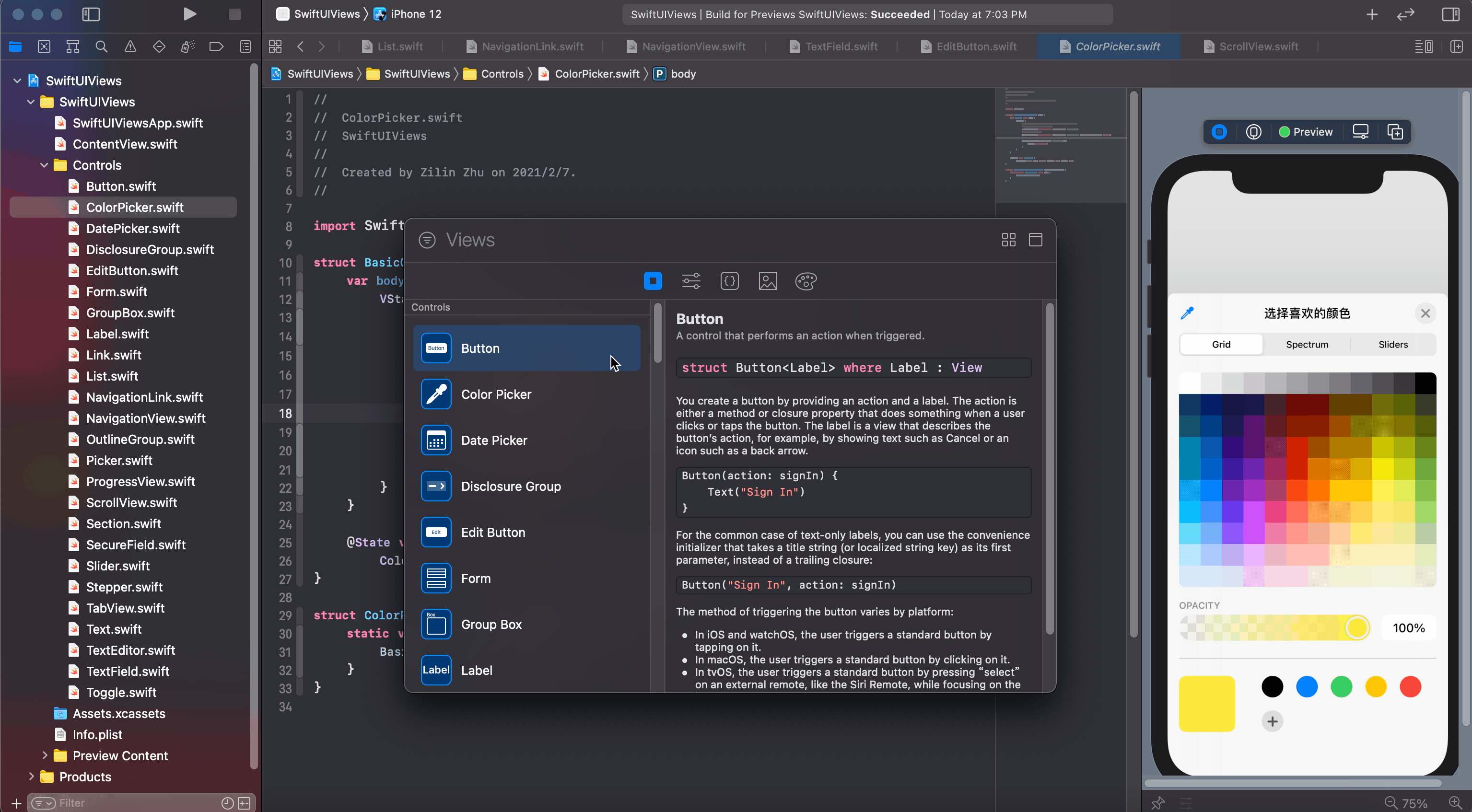Expand the Preview Content folder
The width and height of the screenshot is (1472, 812).
pos(44,755)
